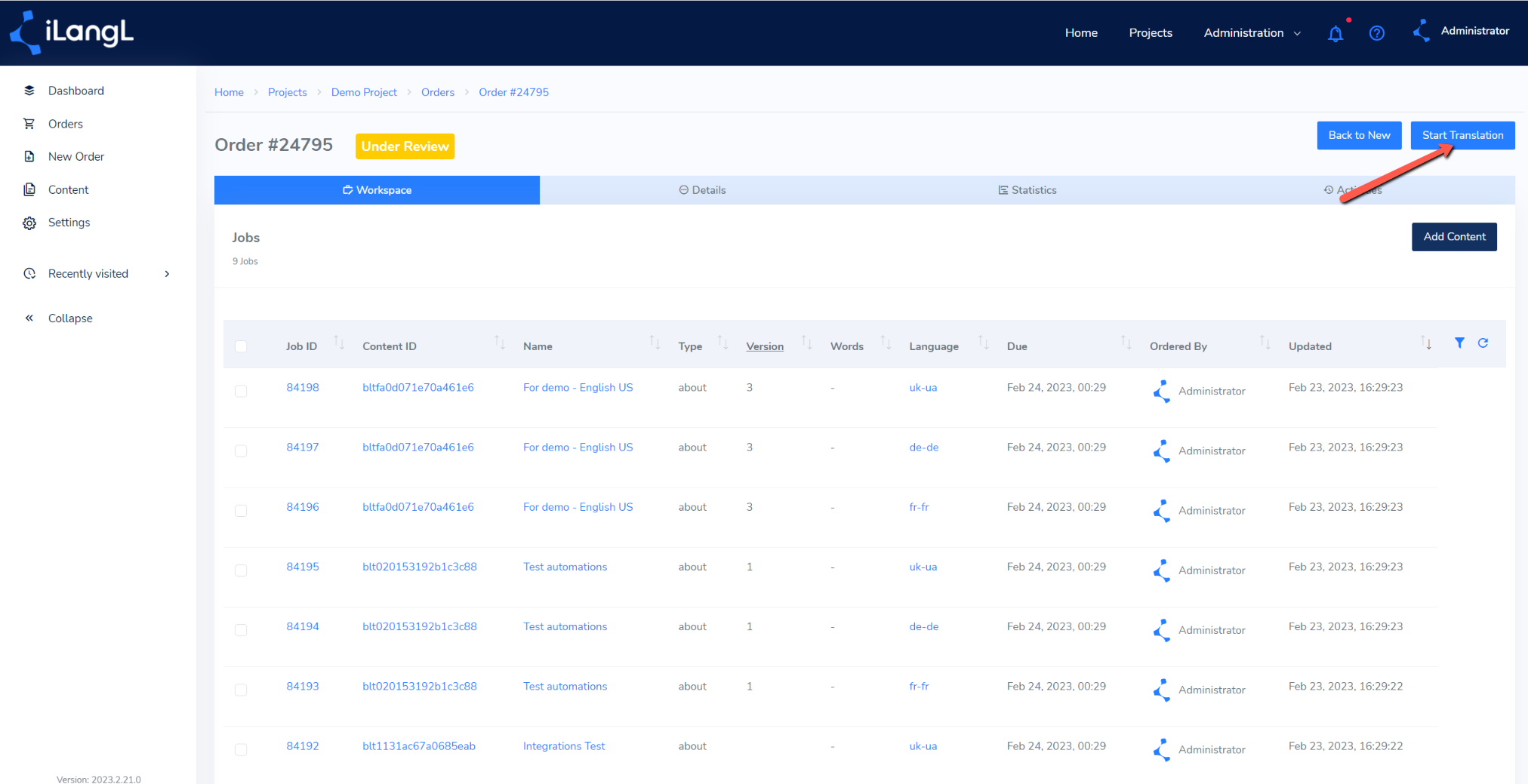This screenshot has height=784, width=1528.
Task: Click the Start Translation button
Action: 1462,136
